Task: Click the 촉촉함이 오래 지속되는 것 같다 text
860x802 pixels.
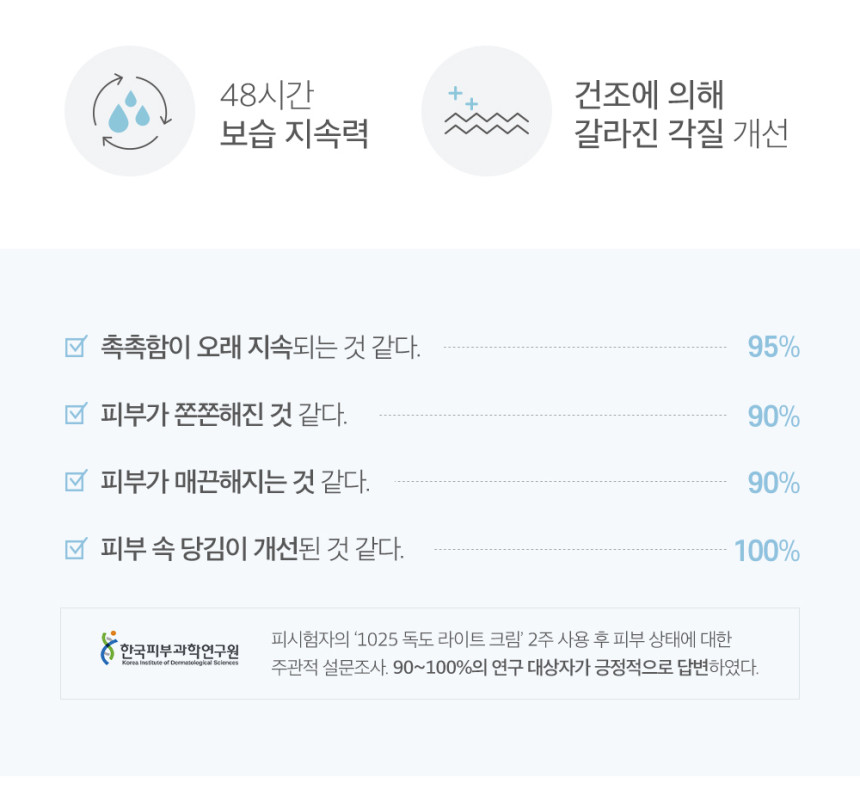Action: (x=261, y=347)
